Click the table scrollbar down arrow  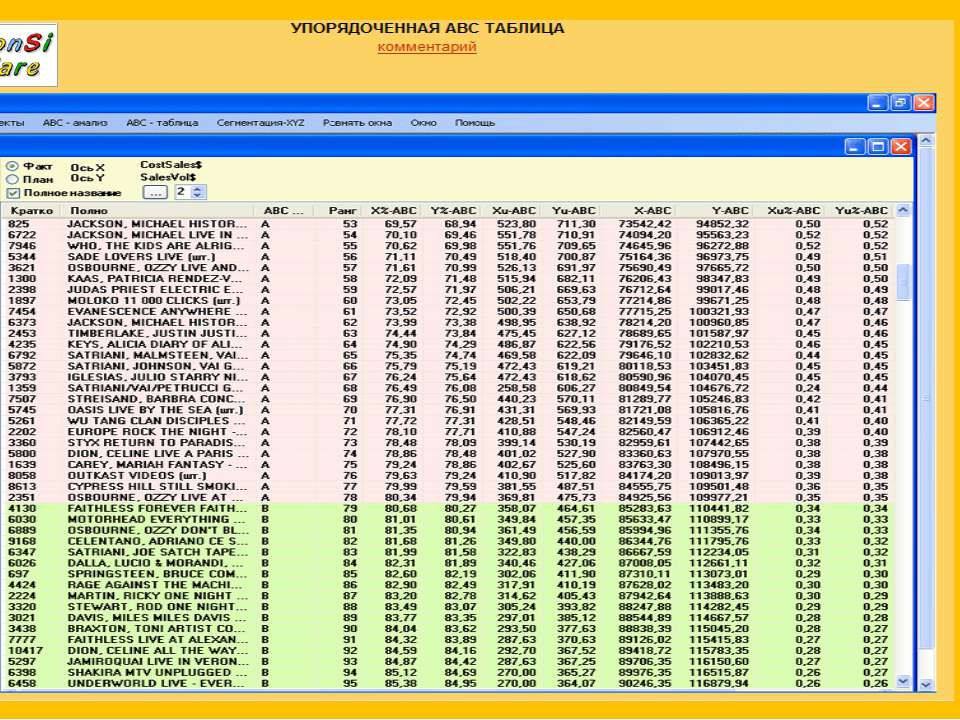902,681
